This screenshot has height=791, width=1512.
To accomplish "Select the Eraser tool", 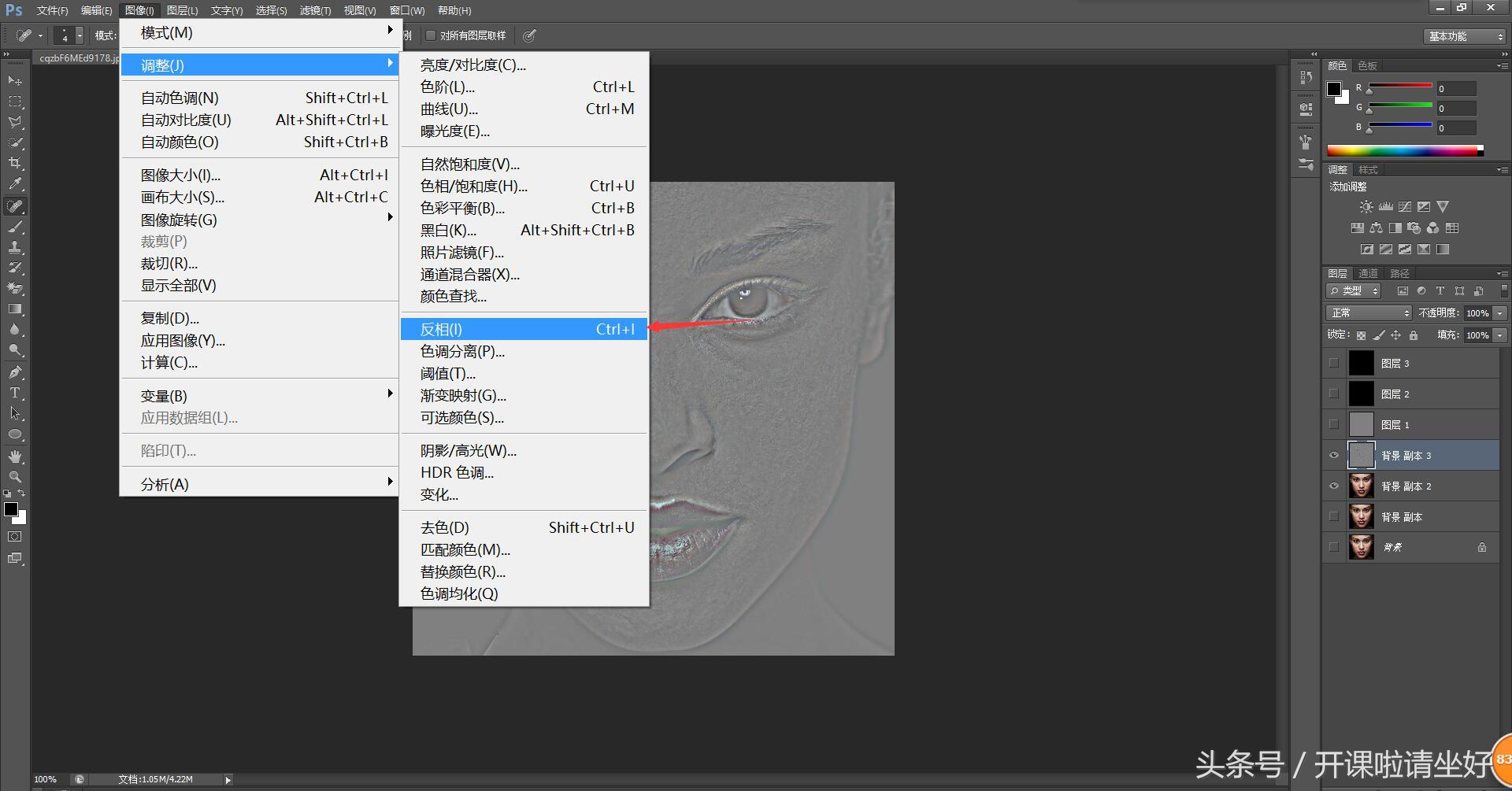I will click(x=15, y=288).
